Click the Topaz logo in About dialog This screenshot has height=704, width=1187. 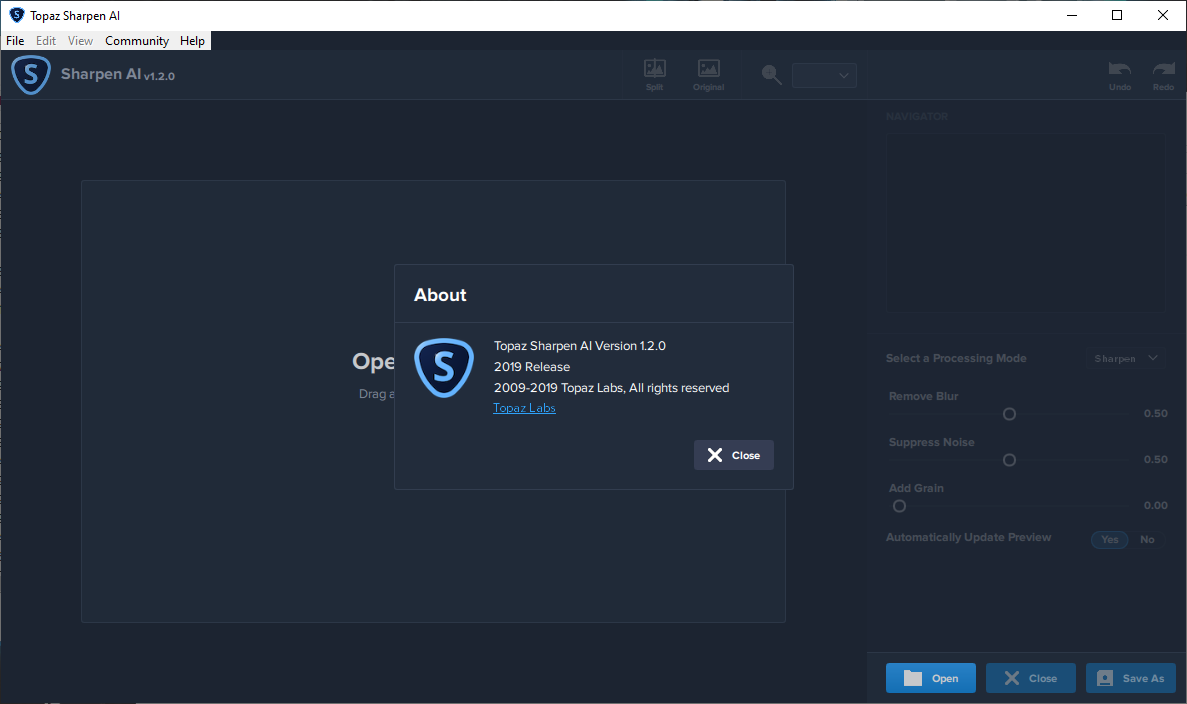coord(443,368)
